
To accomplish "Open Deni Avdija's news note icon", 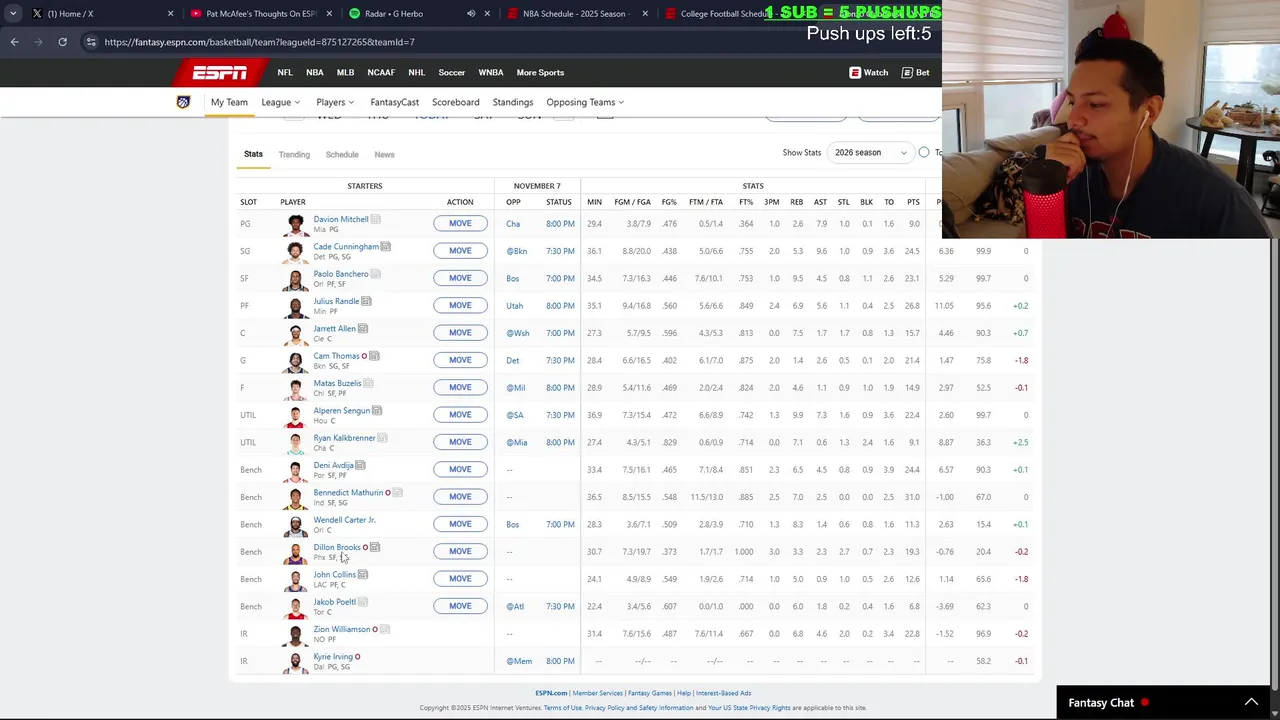I will [x=360, y=465].
